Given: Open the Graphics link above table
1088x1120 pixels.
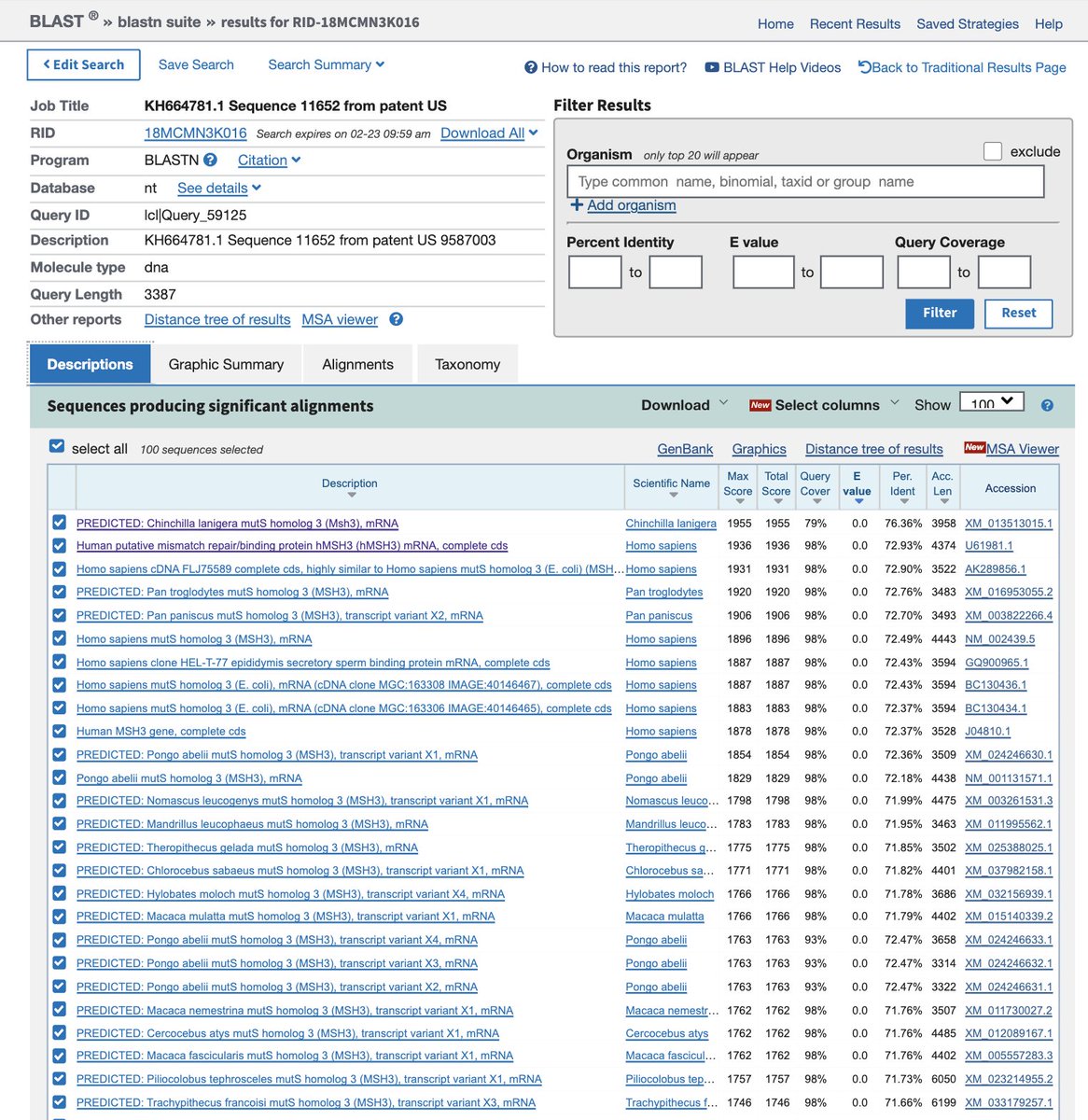Looking at the screenshot, I should tap(759, 449).
